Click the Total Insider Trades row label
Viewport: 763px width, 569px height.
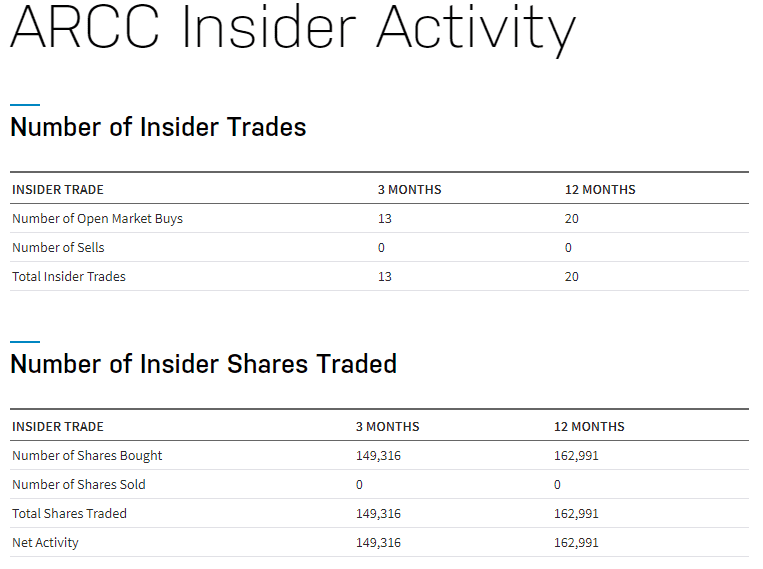[69, 277]
